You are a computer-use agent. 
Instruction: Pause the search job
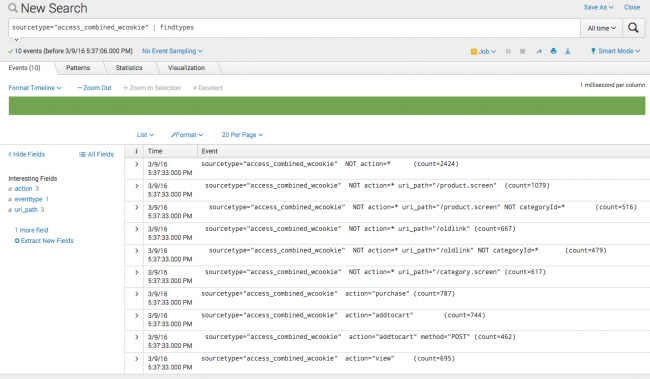[x=508, y=51]
